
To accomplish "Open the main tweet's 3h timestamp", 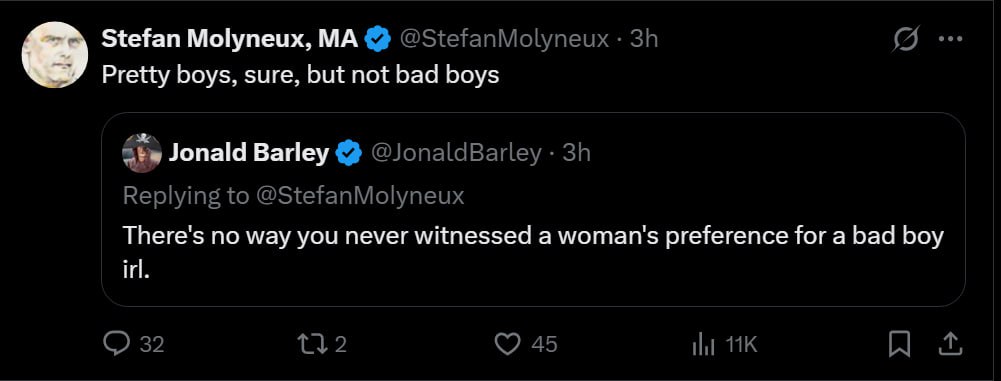I will 644,40.
